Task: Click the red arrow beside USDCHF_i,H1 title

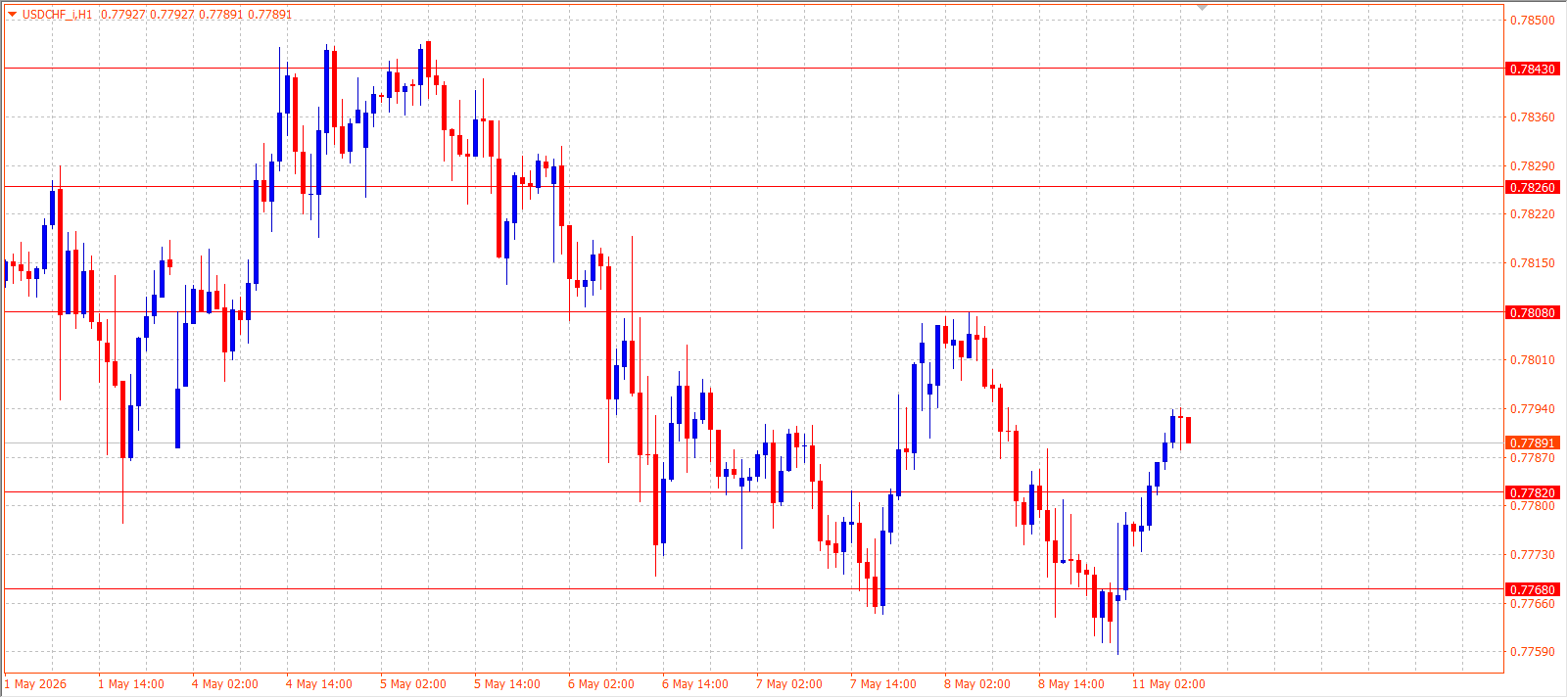Action: click(12, 14)
